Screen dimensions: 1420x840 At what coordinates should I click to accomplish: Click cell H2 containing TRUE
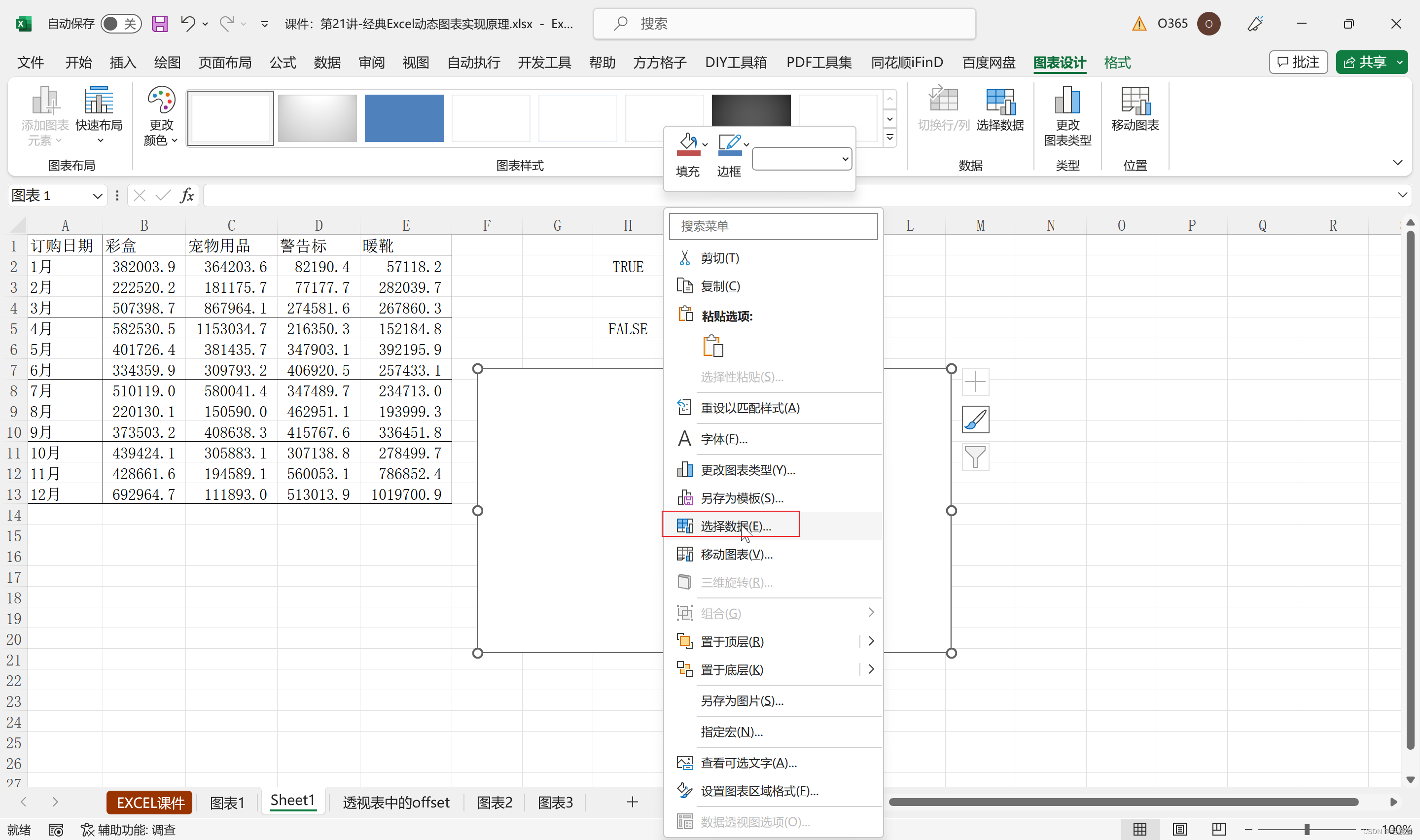[628, 267]
